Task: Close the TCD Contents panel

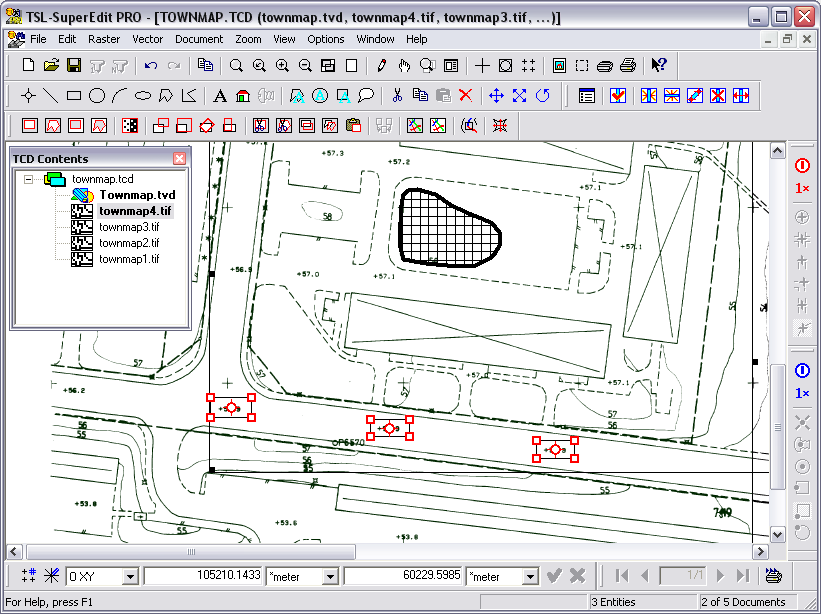Action: [180, 159]
